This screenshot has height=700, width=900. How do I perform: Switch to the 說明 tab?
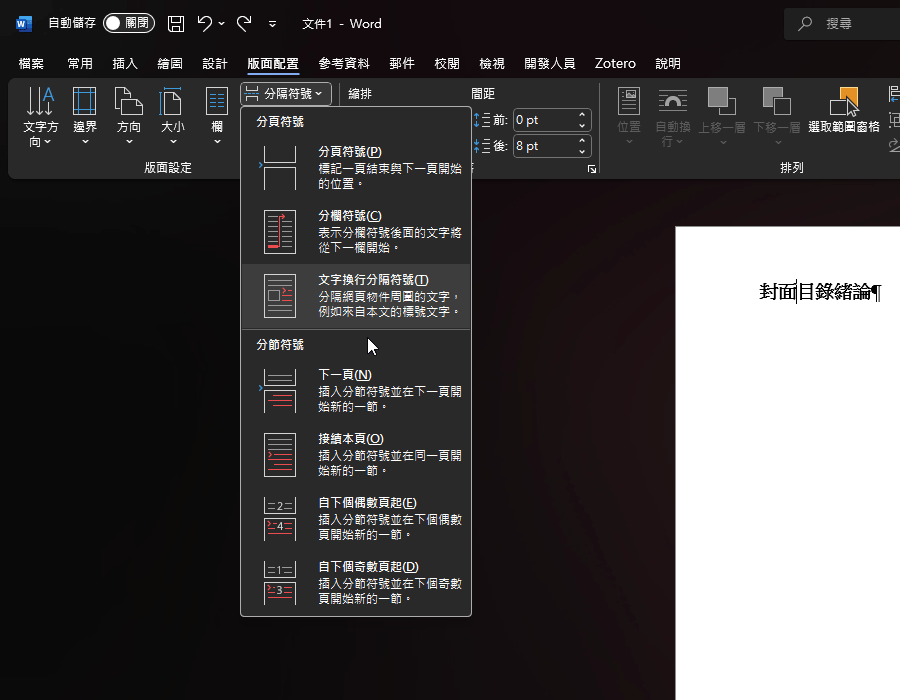(x=668, y=63)
